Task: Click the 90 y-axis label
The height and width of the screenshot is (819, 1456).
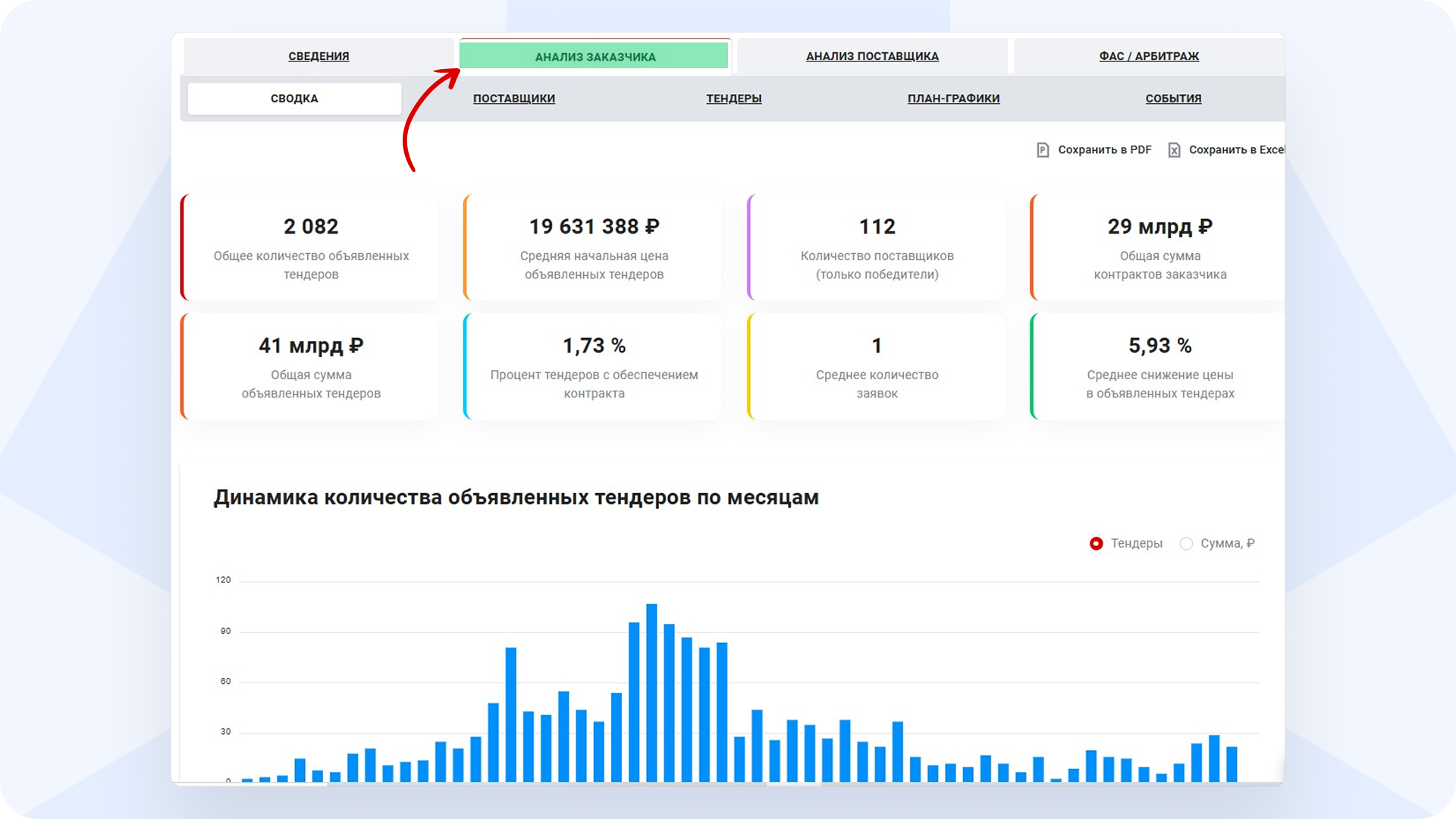Action: 225,631
